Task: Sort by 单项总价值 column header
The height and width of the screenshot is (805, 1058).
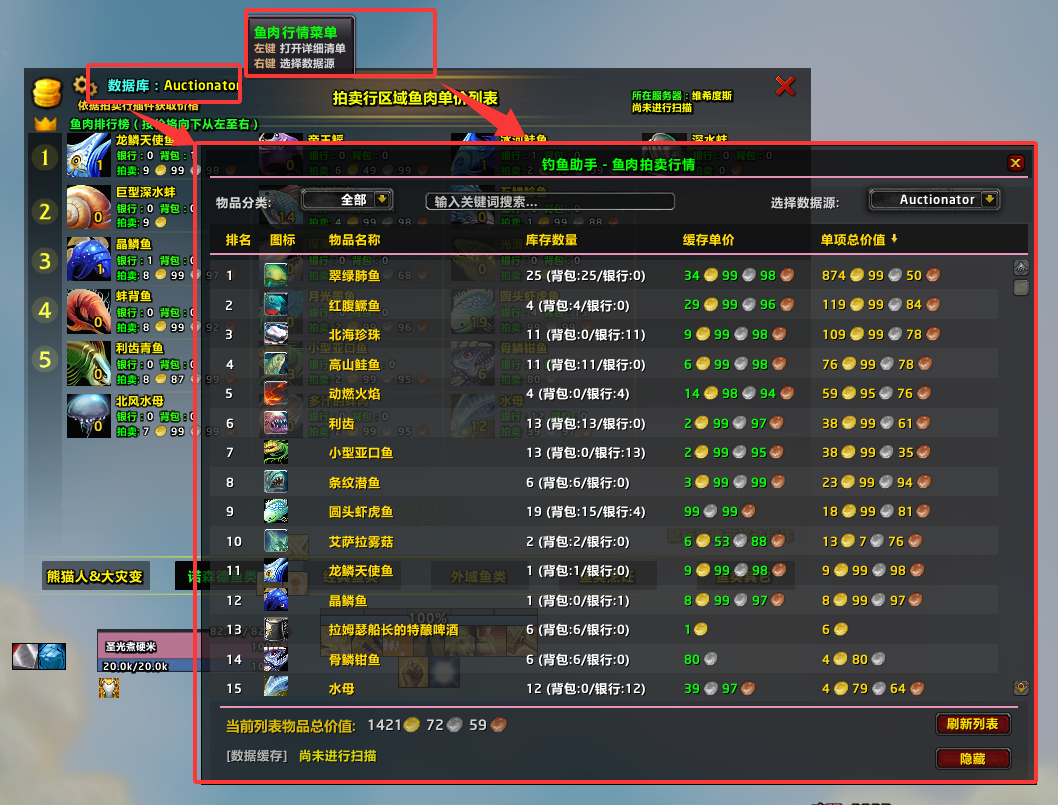Action: tap(858, 240)
